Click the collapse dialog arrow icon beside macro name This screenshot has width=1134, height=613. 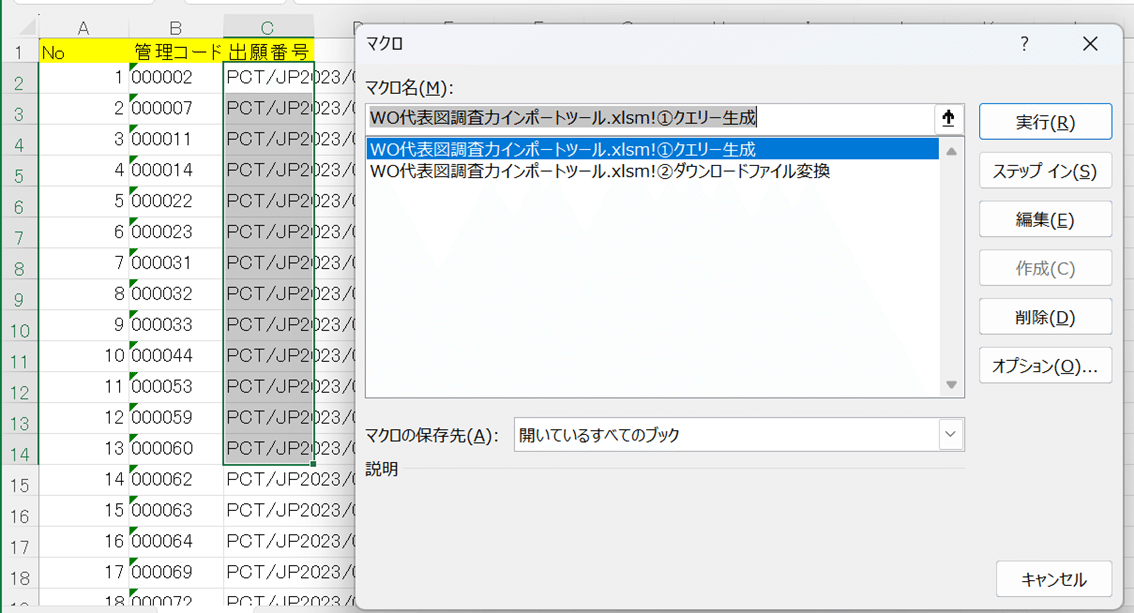click(948, 119)
